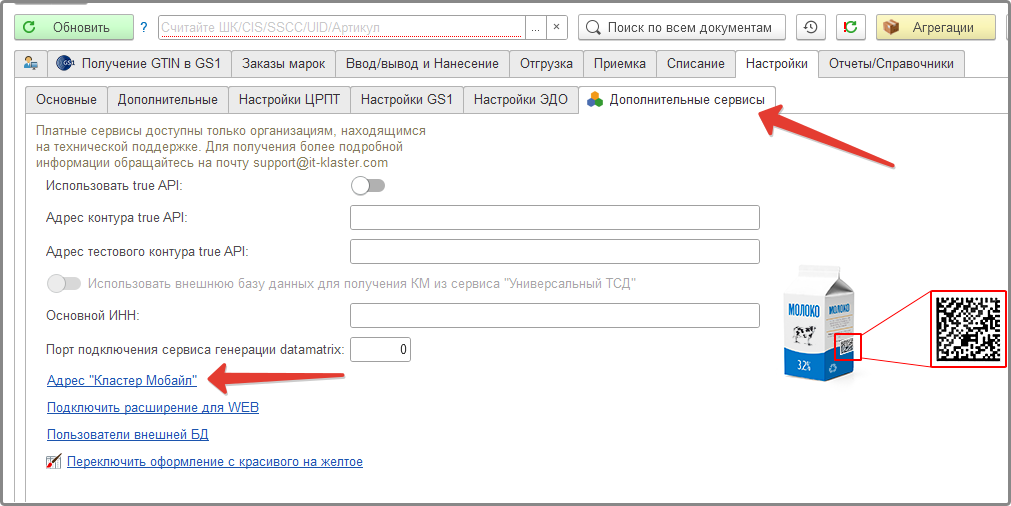The width and height of the screenshot is (1011, 506).
Task: Click Переключить оформление с красивого на желтое
Action: [x=215, y=462]
